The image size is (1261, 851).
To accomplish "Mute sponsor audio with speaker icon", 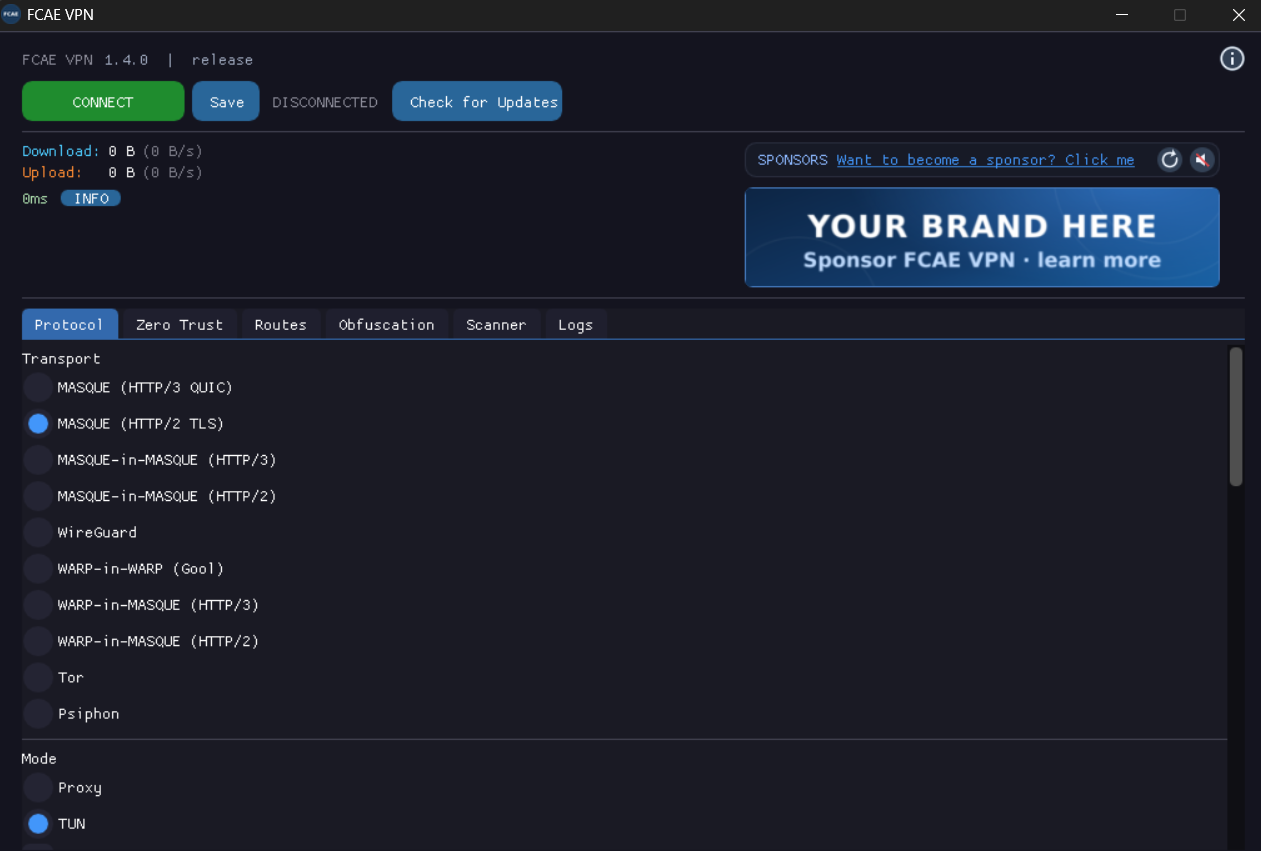I will (x=1202, y=160).
